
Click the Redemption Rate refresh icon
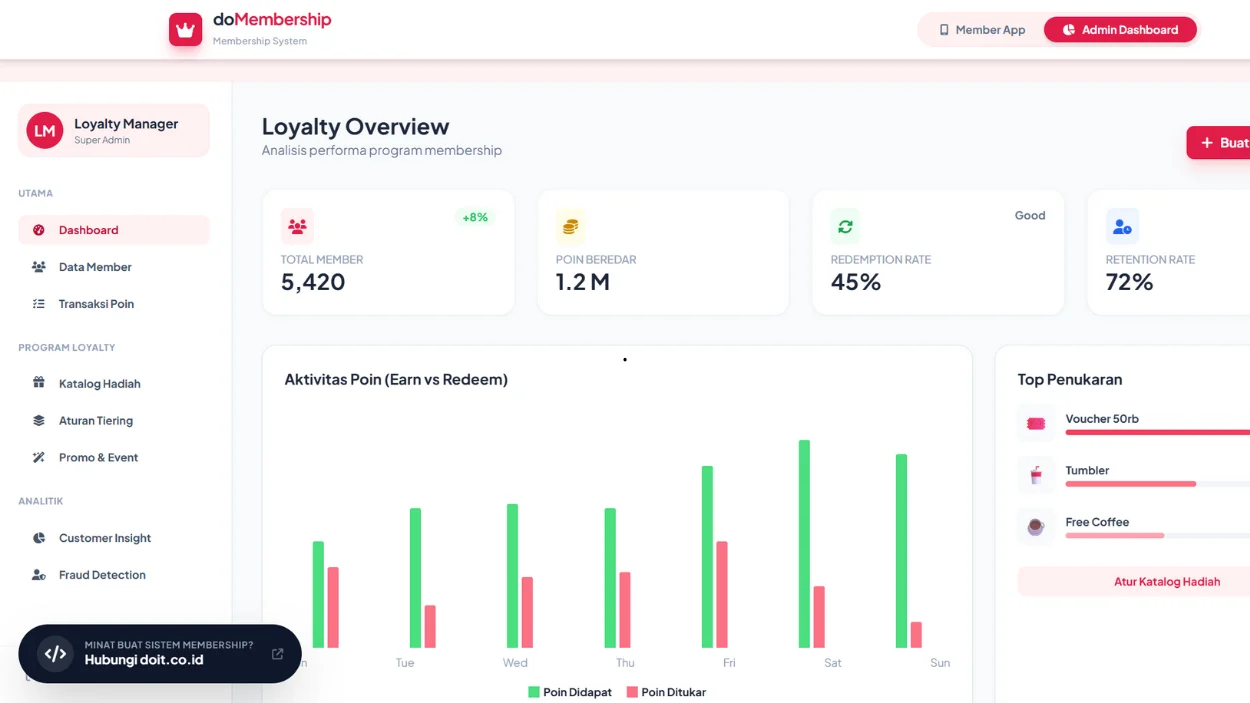[x=845, y=227]
